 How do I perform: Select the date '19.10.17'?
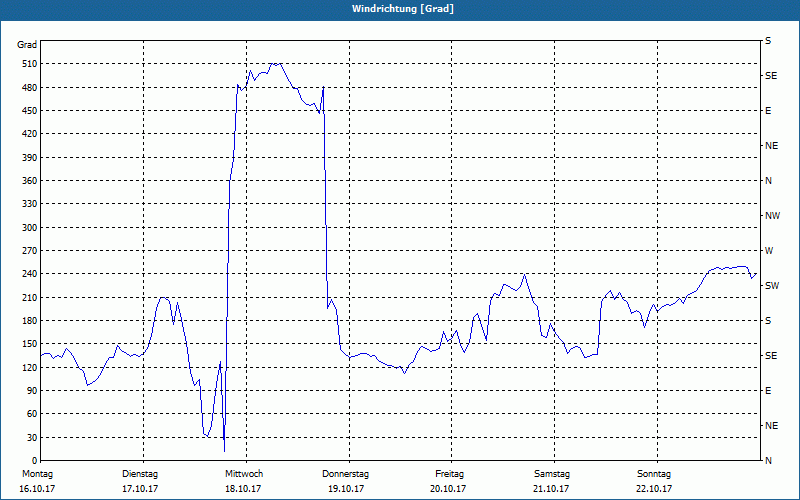click(x=346, y=489)
